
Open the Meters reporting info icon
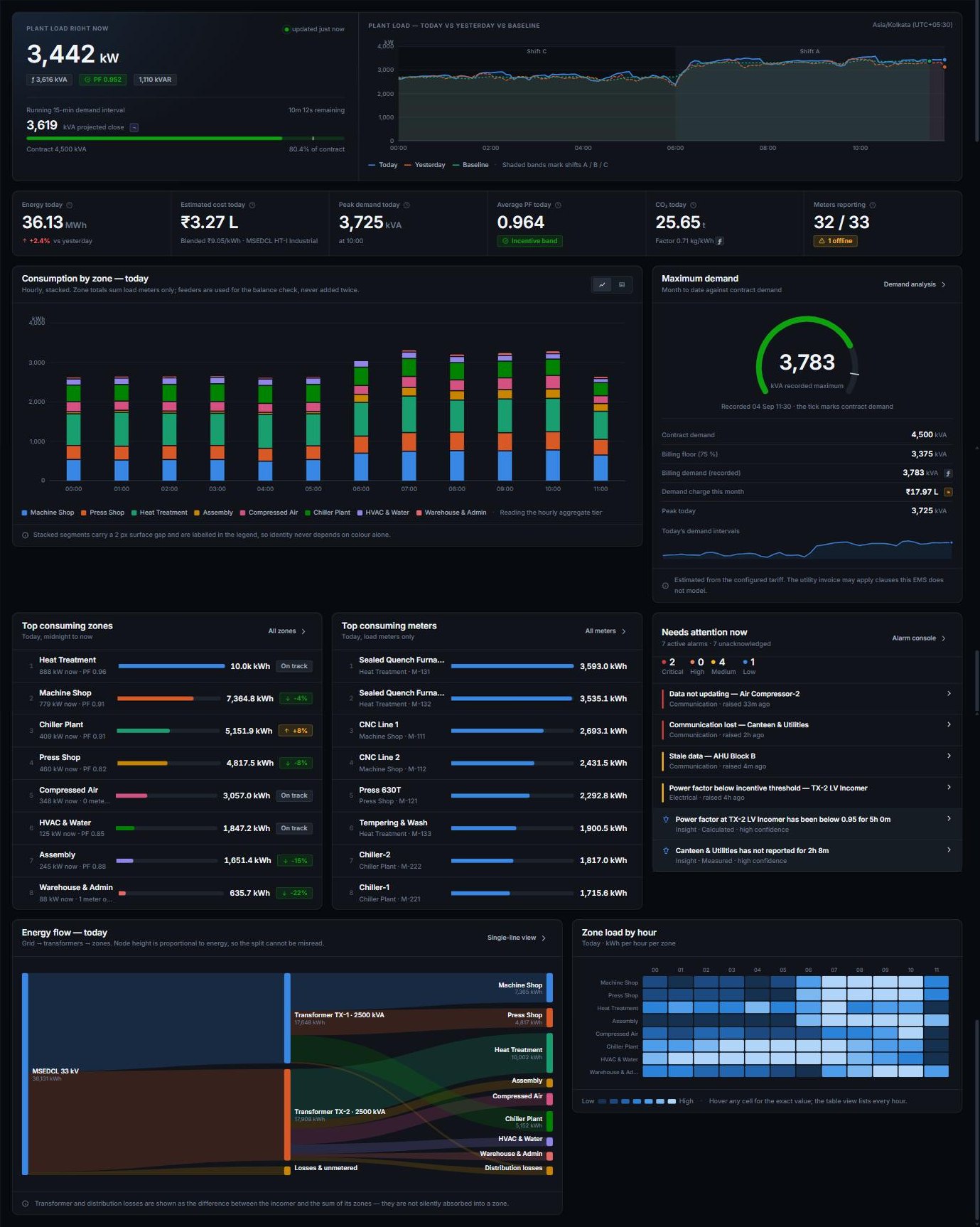873,205
